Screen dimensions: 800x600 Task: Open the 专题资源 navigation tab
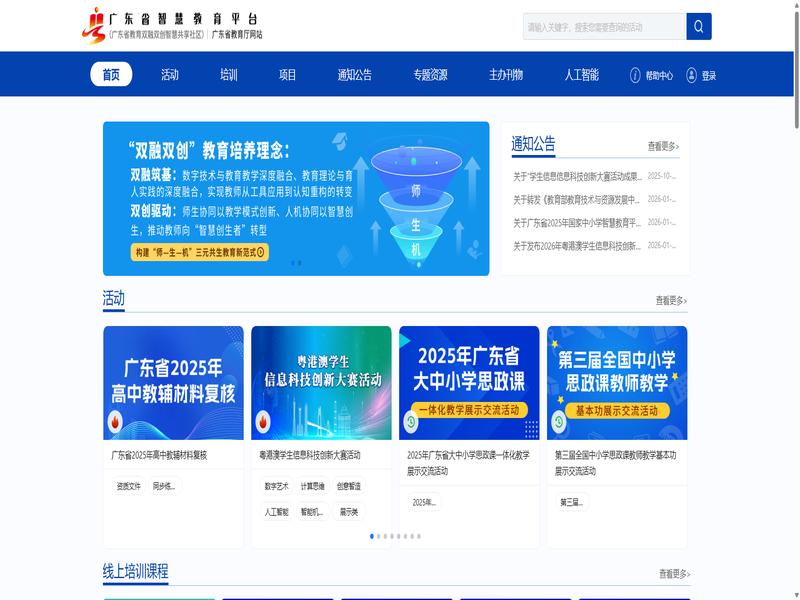point(430,75)
